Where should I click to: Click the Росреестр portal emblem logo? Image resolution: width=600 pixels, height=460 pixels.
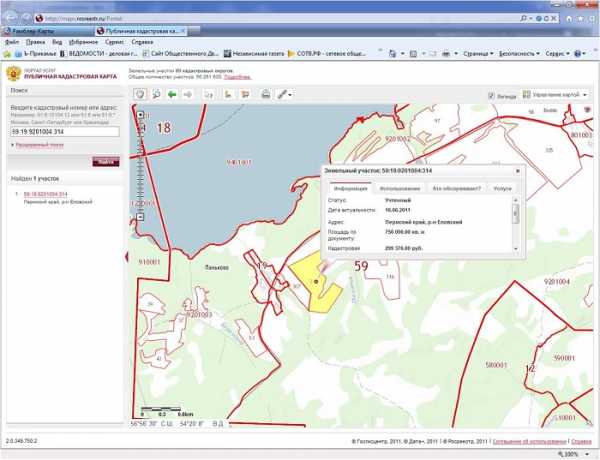[x=13, y=73]
